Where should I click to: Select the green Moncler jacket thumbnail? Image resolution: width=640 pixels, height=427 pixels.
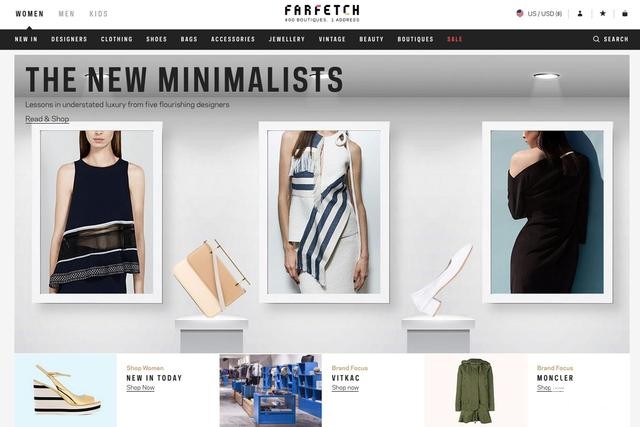pyautogui.click(x=476, y=390)
